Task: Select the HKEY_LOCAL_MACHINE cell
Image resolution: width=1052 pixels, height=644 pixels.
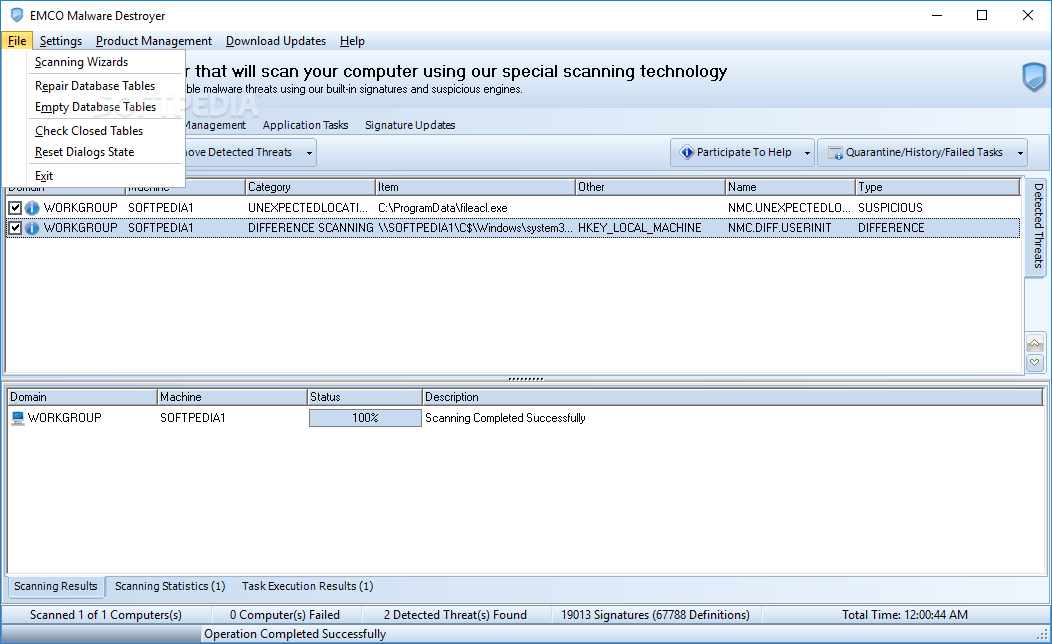Action: coord(639,228)
